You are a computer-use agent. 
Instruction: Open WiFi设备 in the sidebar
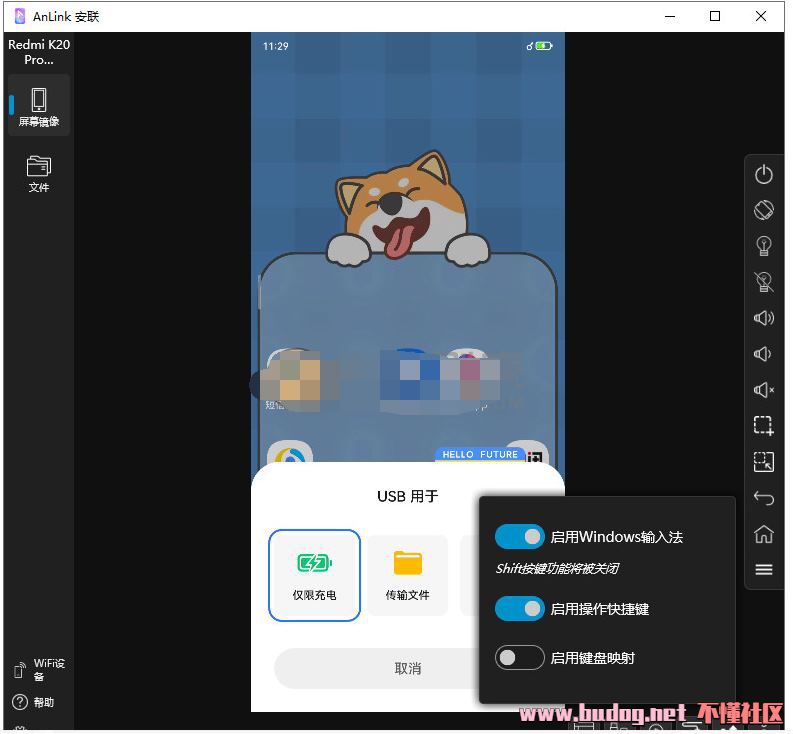tap(39, 670)
